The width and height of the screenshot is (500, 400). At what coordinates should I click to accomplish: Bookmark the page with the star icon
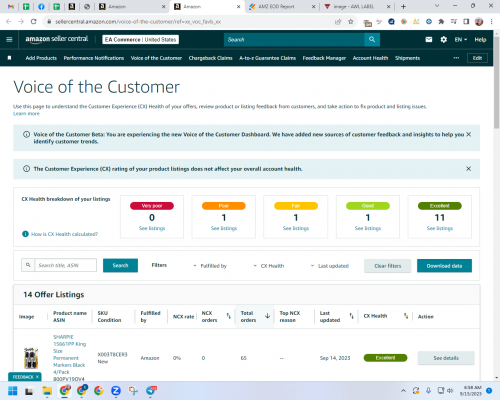351,22
